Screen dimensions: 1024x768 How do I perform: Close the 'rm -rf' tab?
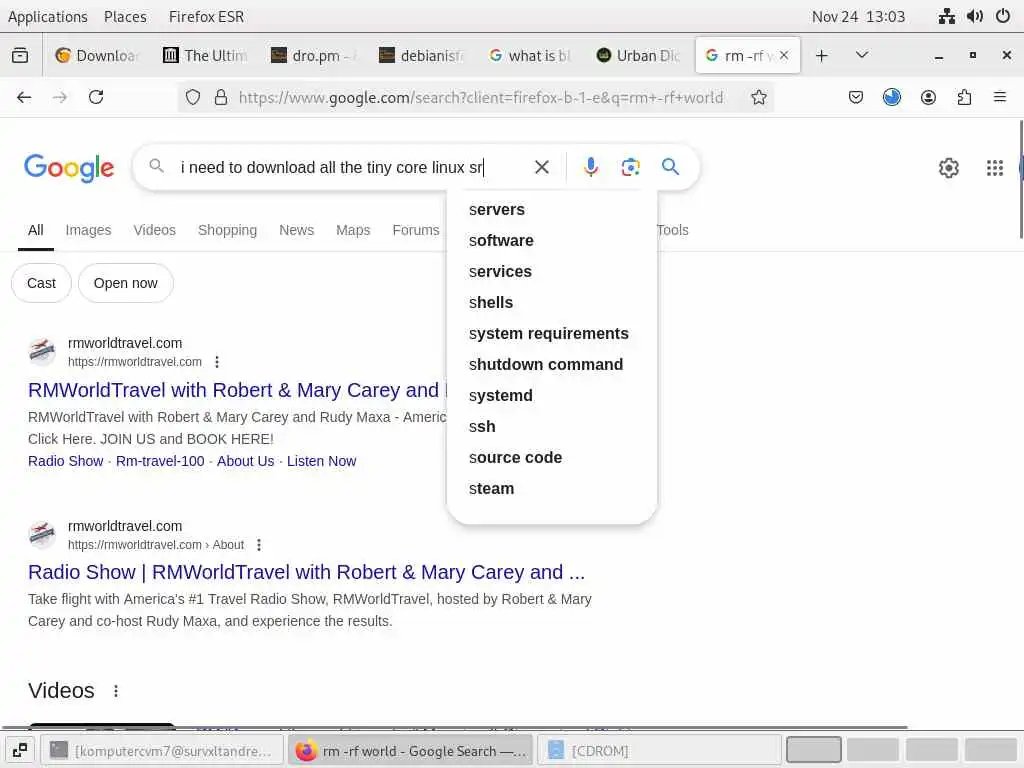(x=784, y=56)
